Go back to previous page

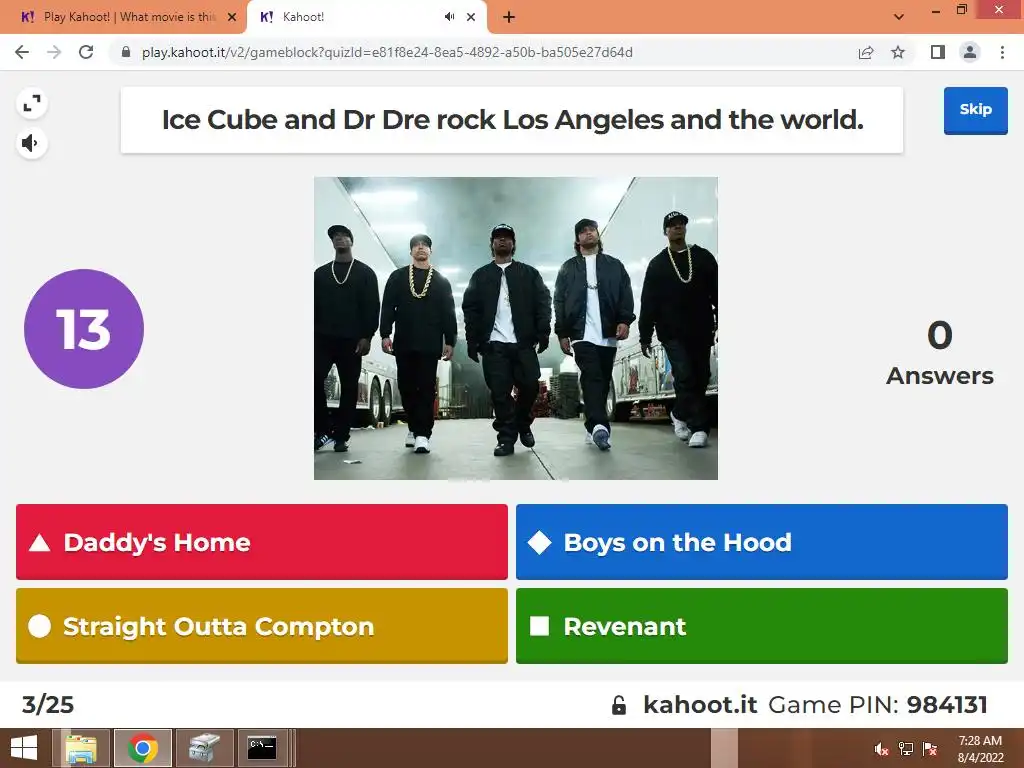[x=22, y=52]
